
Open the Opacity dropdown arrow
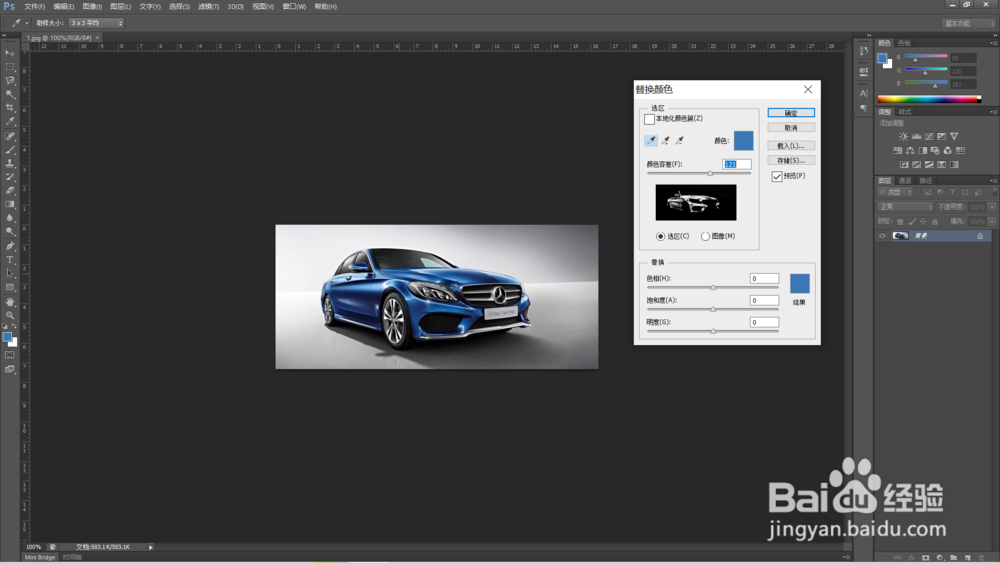pyautogui.click(x=992, y=207)
